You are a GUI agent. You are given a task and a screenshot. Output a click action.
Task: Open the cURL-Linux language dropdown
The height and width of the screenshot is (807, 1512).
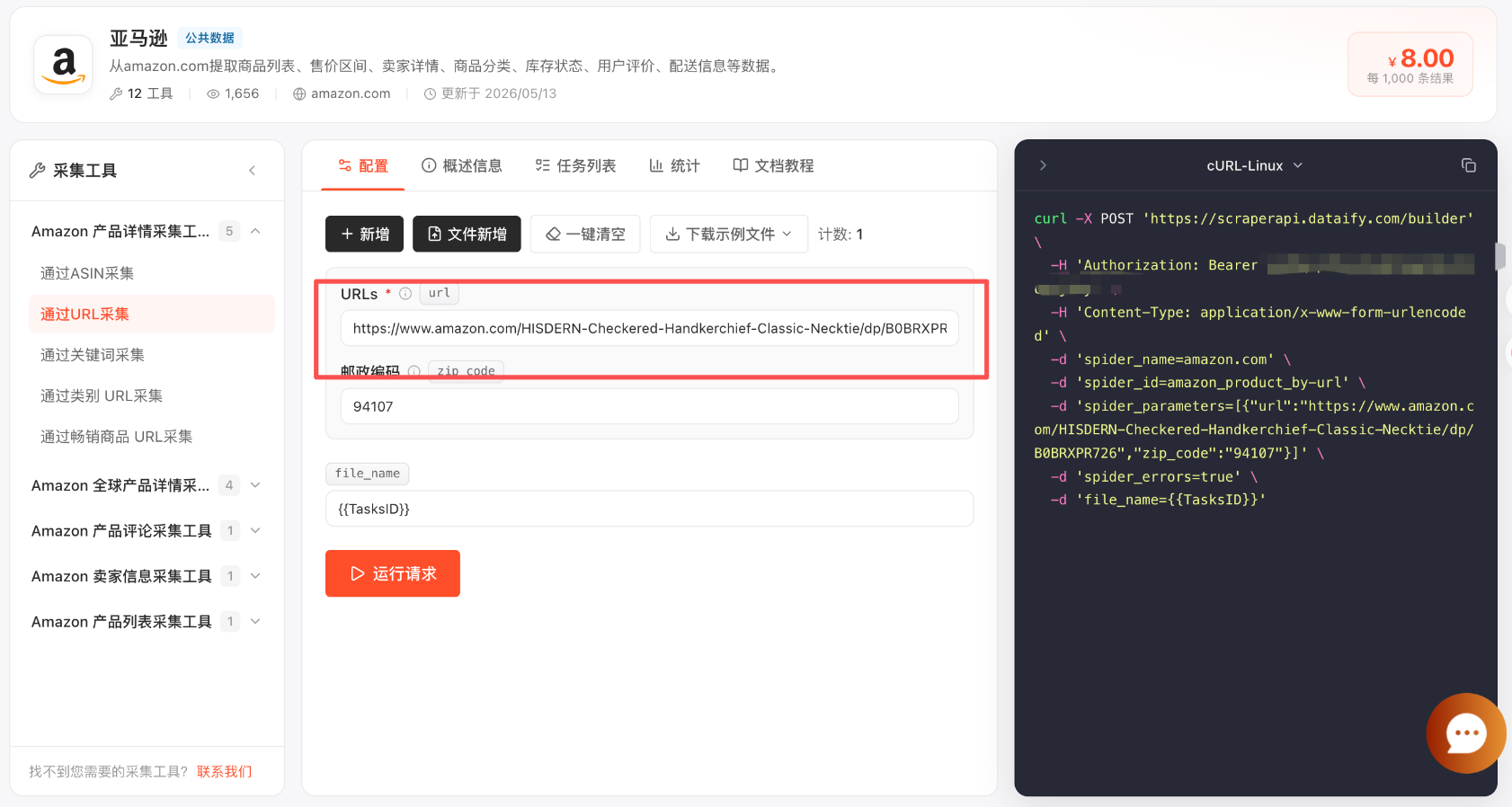point(1254,165)
